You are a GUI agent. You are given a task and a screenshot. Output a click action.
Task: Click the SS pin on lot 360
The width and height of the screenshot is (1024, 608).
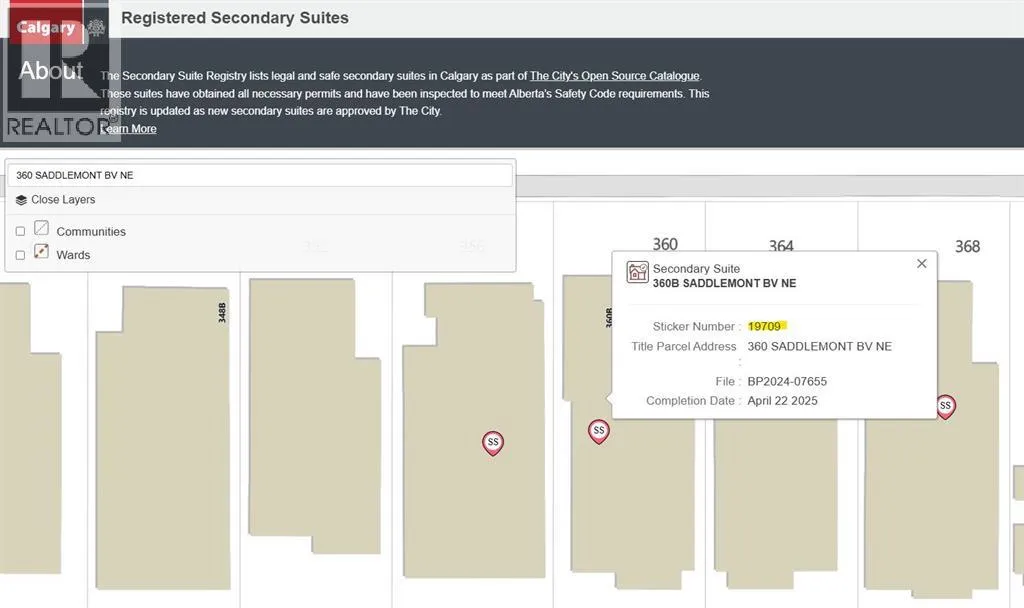[x=598, y=431]
